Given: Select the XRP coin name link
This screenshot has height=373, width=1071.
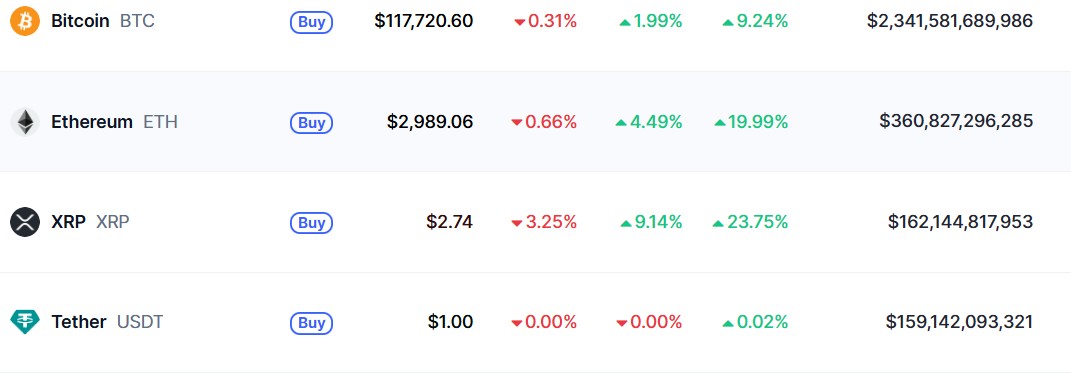Looking at the screenshot, I should point(68,222).
